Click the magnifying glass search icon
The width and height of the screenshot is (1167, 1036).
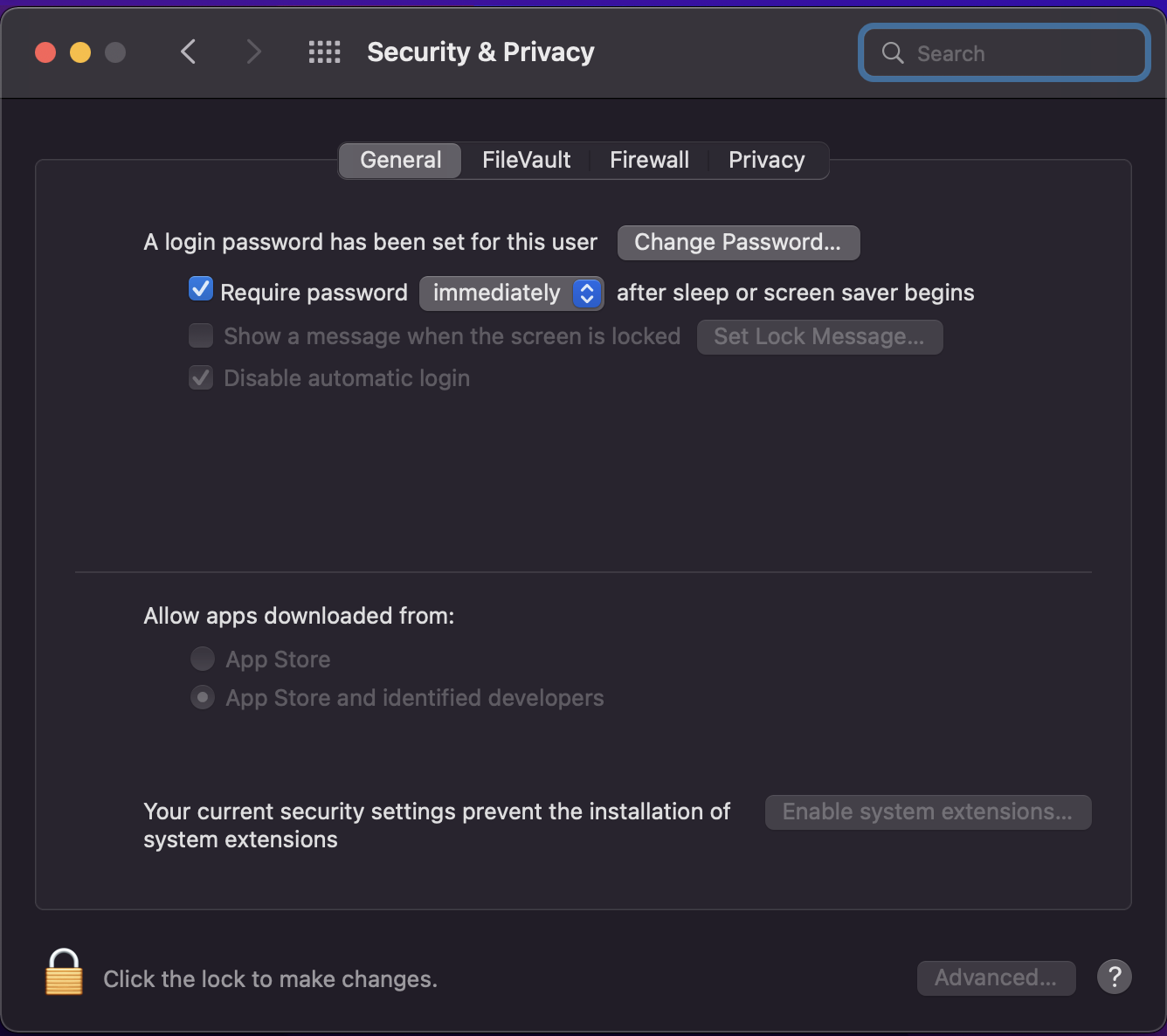893,53
